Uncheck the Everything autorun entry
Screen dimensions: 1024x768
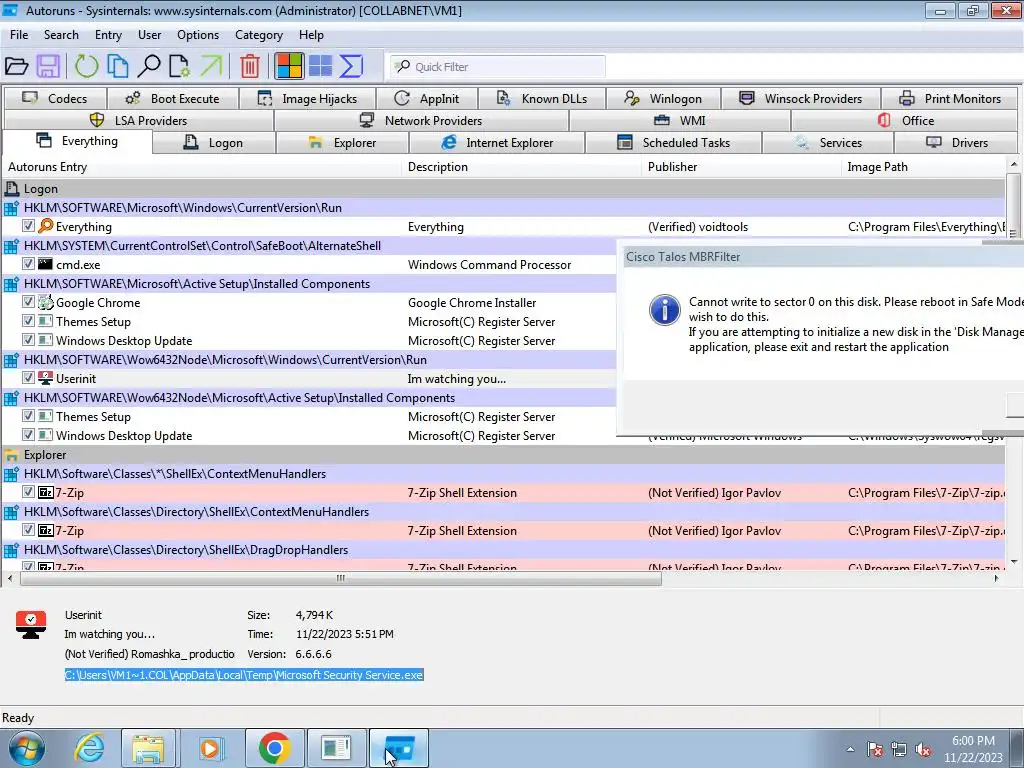(x=28, y=226)
